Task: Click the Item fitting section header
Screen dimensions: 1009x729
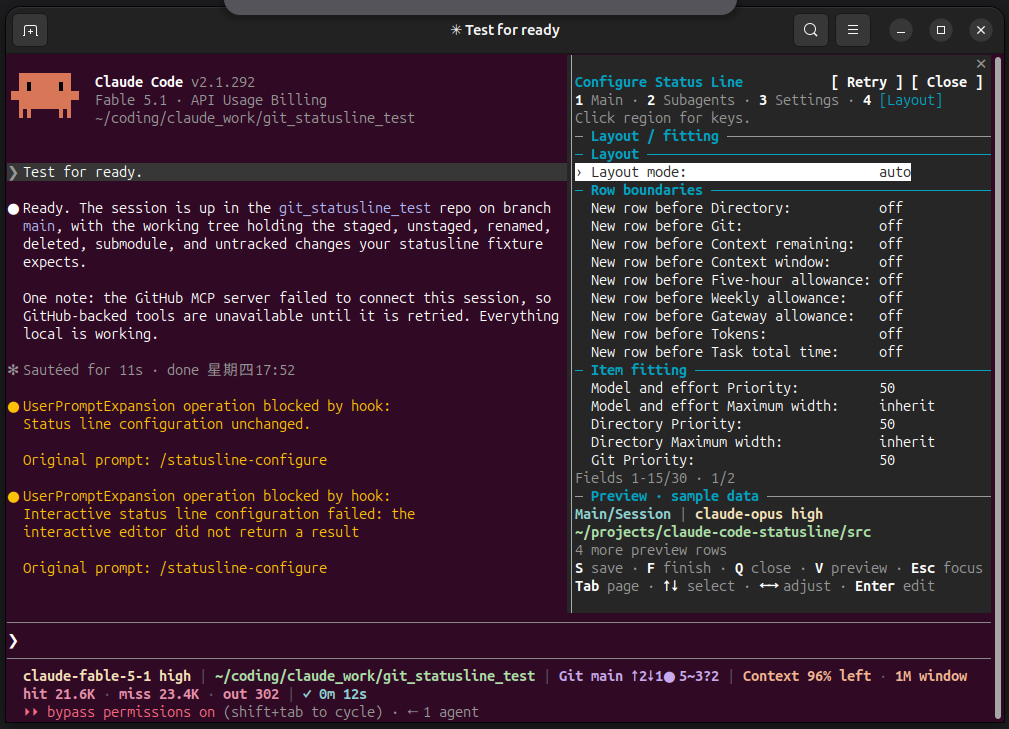Action: (639, 371)
